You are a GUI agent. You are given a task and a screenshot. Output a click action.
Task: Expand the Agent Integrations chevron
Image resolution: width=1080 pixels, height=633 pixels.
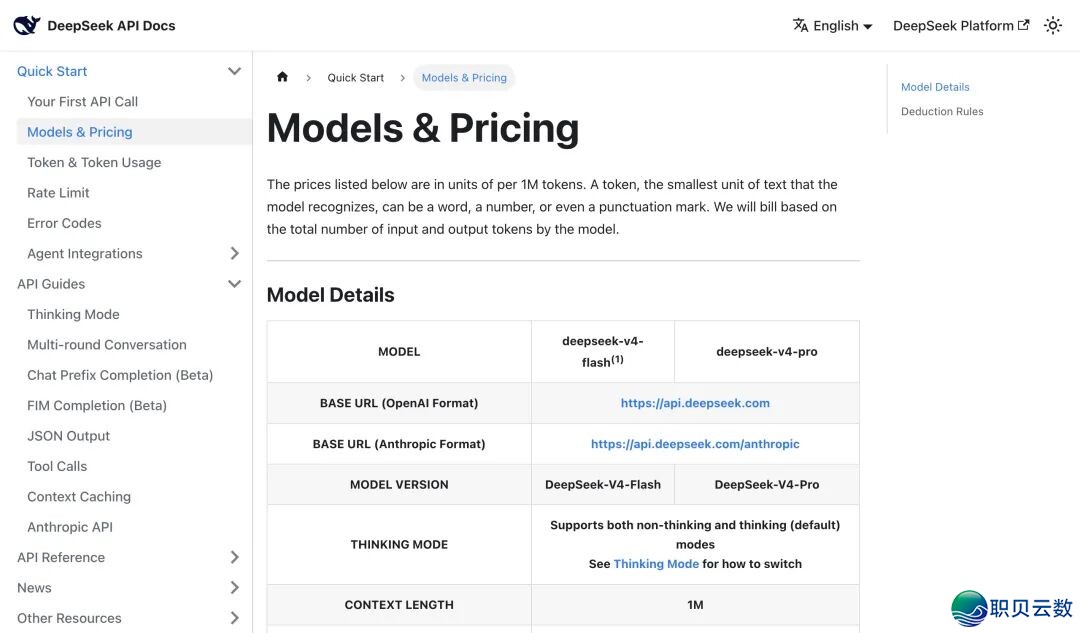tap(234, 253)
